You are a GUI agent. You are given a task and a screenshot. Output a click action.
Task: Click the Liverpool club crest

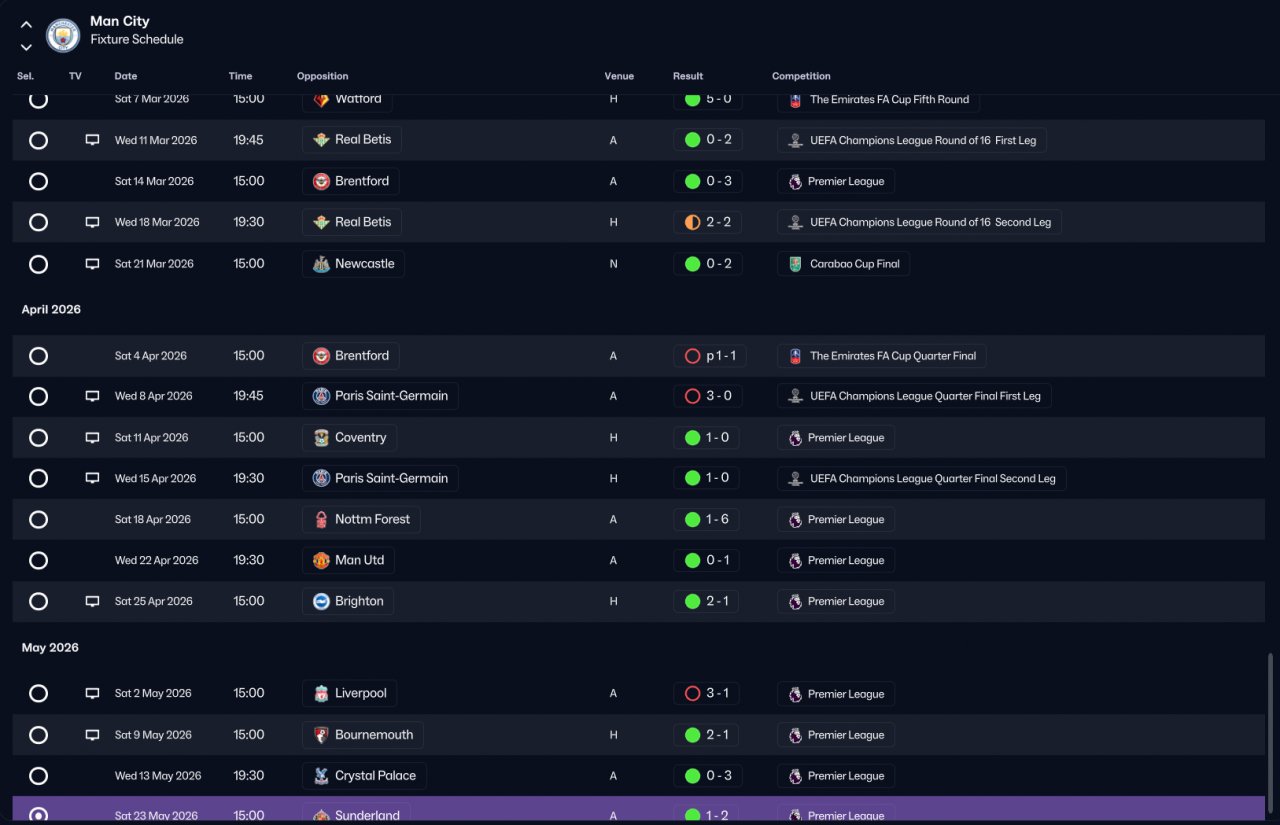click(321, 694)
